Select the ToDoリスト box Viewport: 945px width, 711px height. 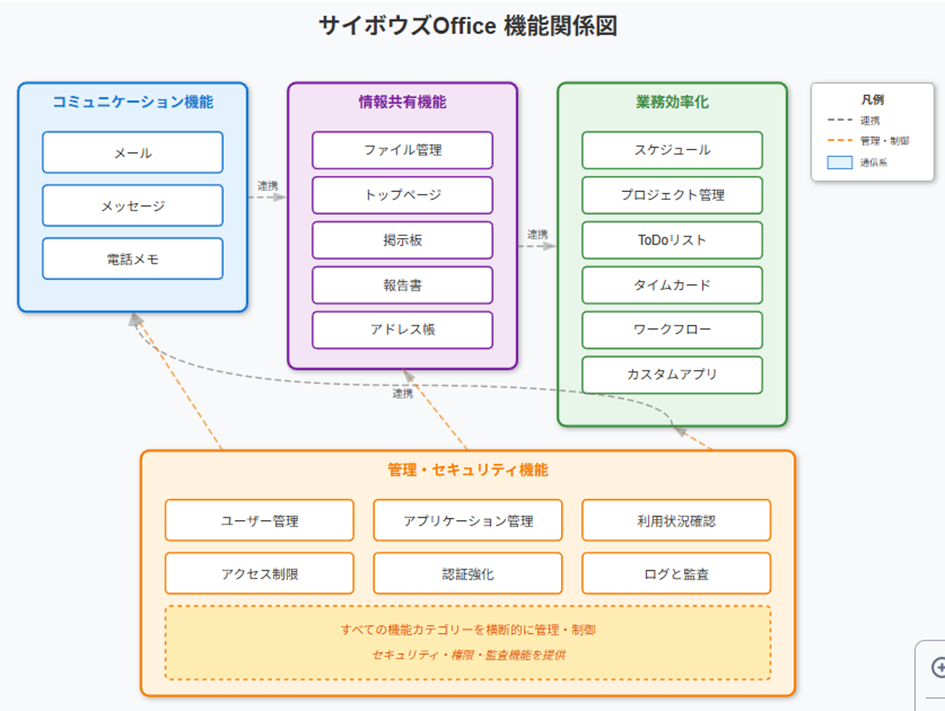point(672,240)
